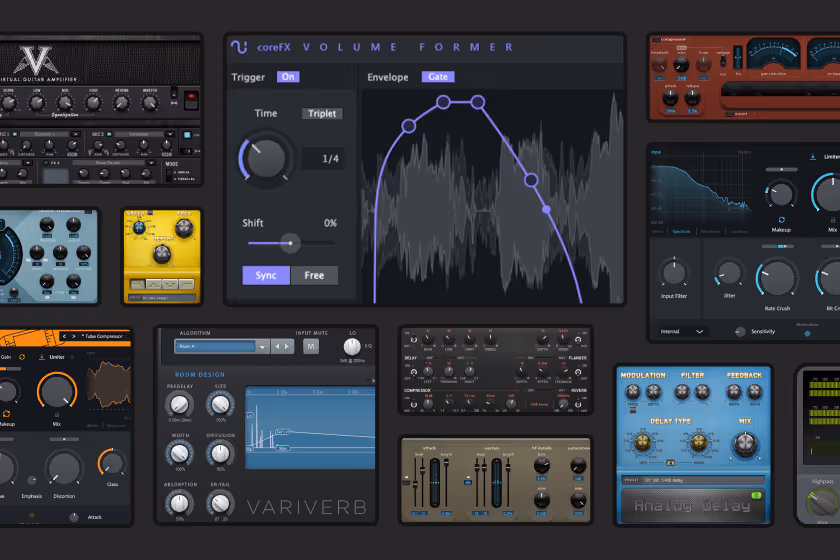Open the time division 1/4 value box
This screenshot has height=560, width=840.
click(323, 159)
